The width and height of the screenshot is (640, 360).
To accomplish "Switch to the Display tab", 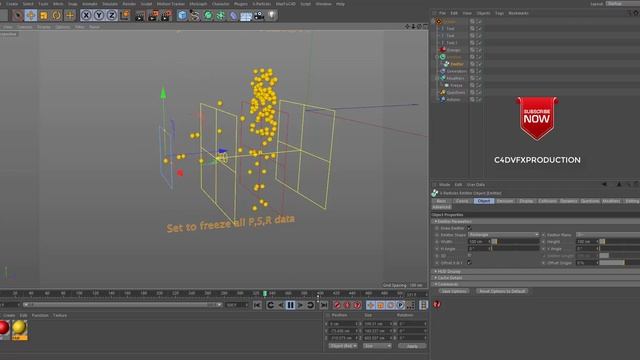I will pos(526,201).
